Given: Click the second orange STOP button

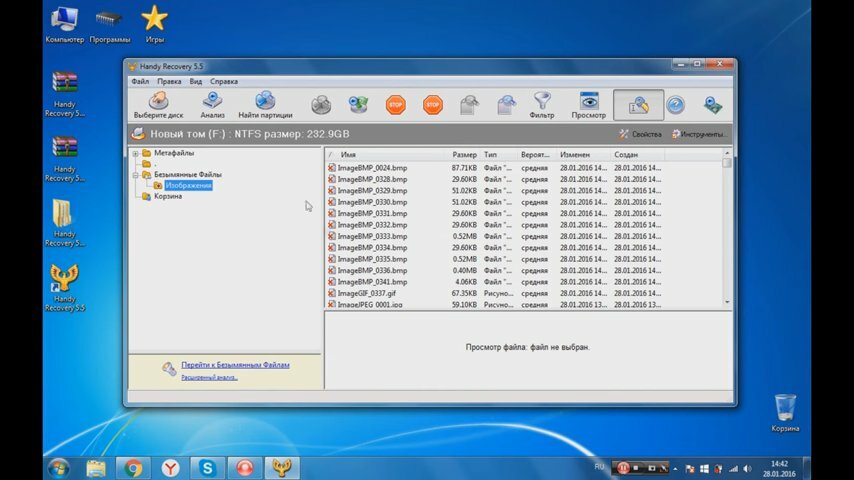Looking at the screenshot, I should 432,105.
